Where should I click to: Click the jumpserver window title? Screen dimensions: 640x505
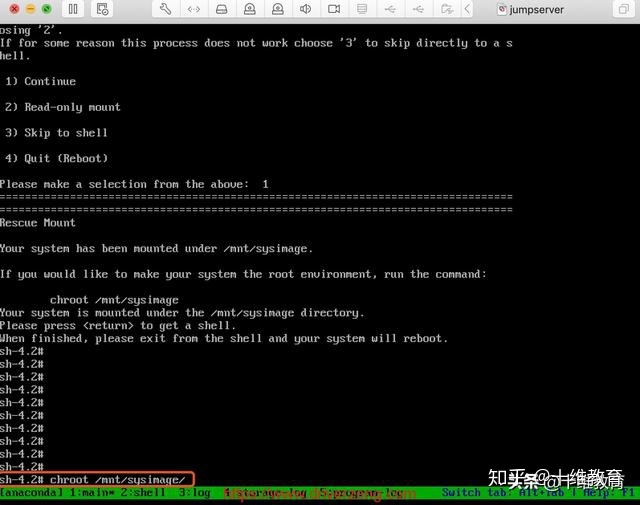(536, 9)
